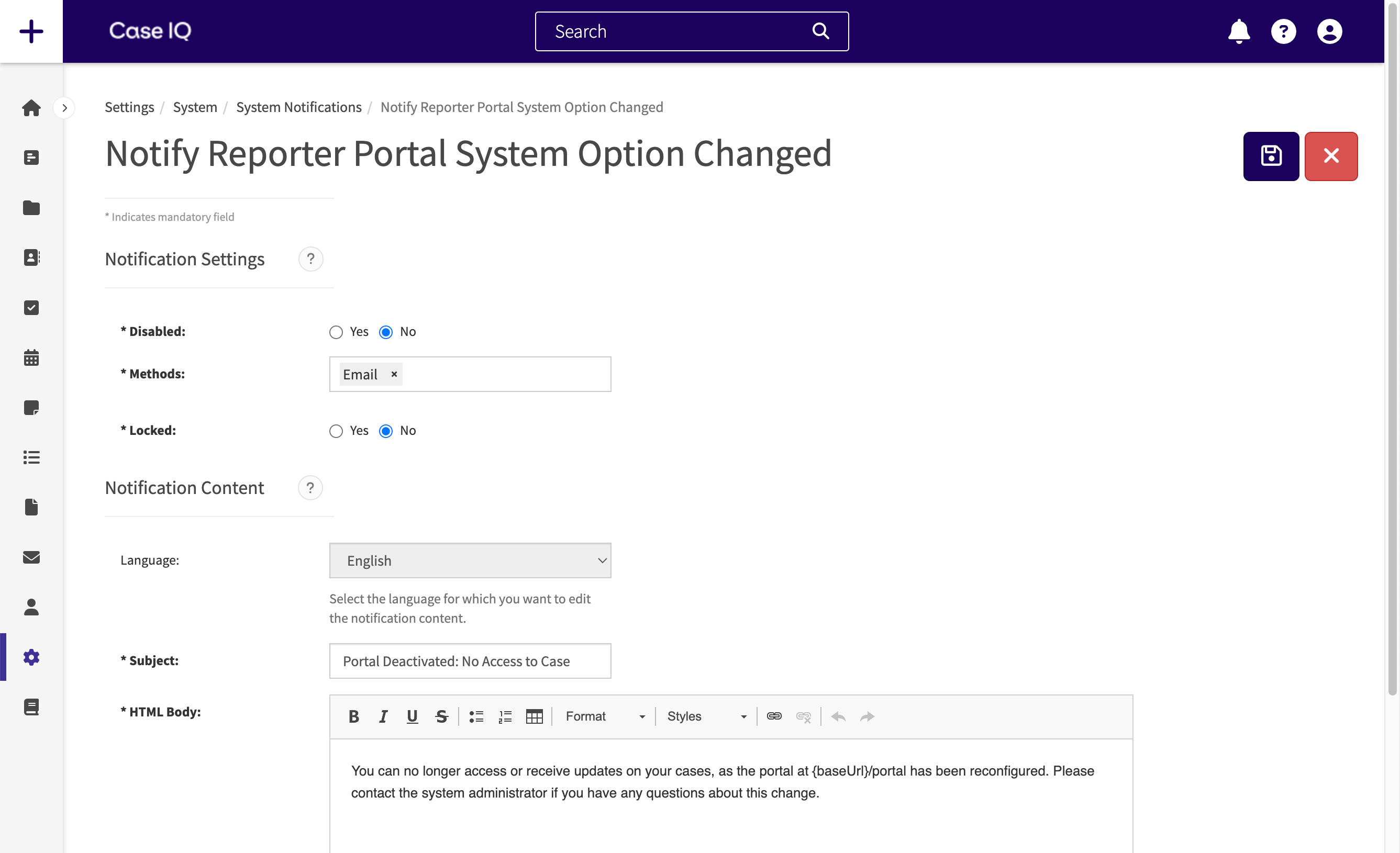Open help for Notification Settings
The width and height of the screenshot is (1400, 853).
click(x=310, y=259)
